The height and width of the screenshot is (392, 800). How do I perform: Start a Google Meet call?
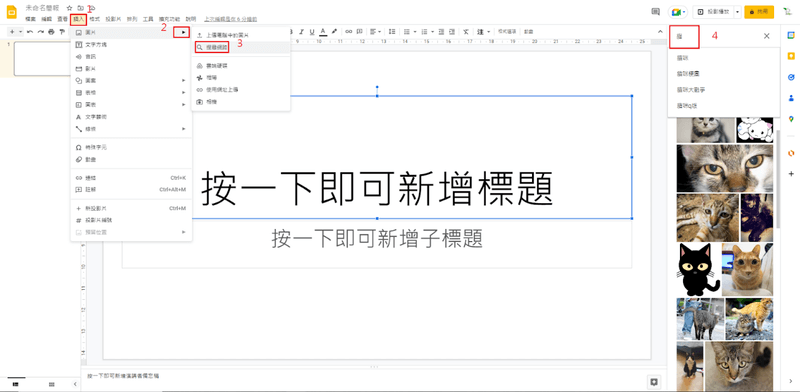[678, 12]
